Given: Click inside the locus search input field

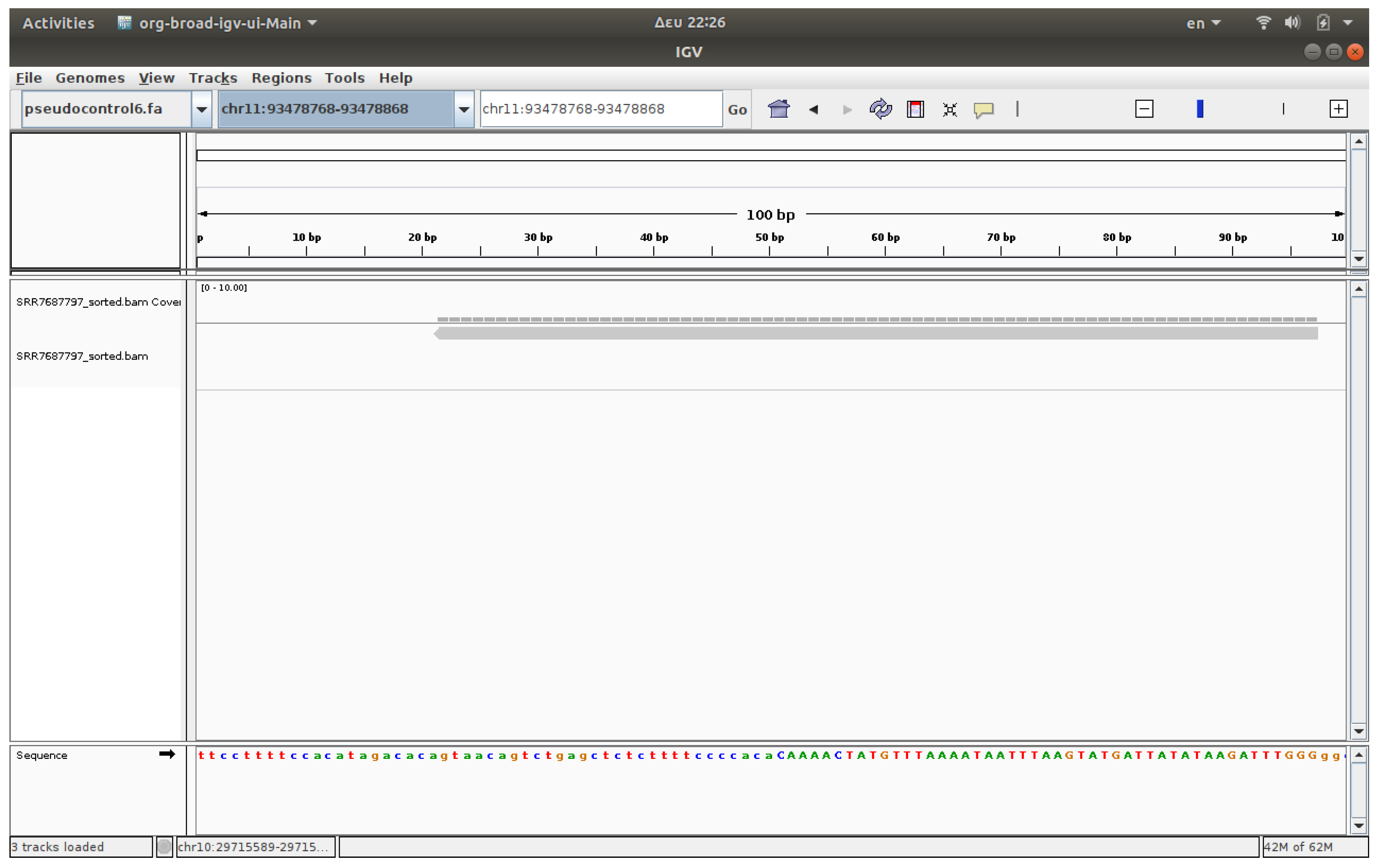Looking at the screenshot, I should click(x=601, y=109).
